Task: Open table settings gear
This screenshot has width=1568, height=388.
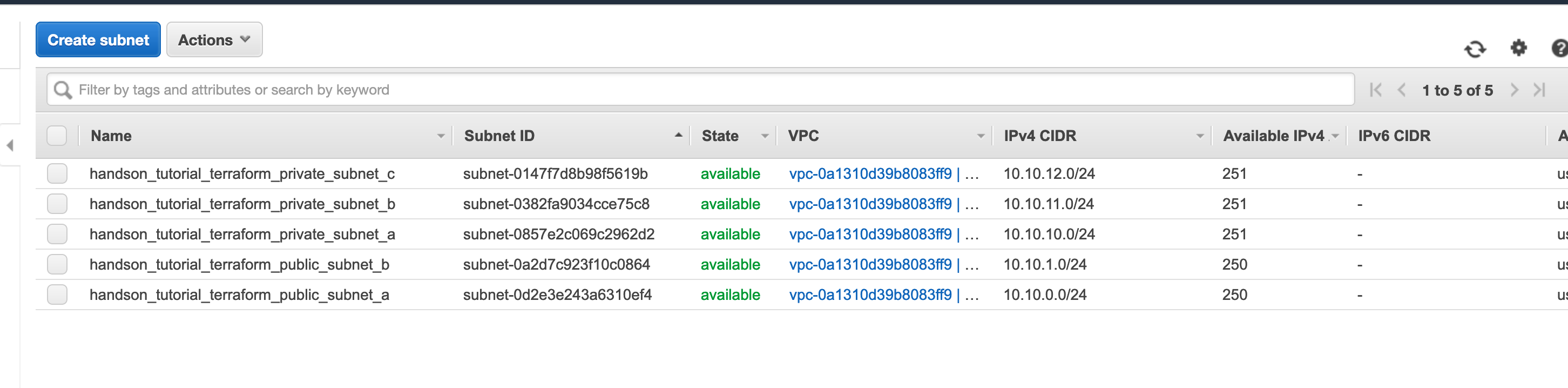Action: (1518, 48)
